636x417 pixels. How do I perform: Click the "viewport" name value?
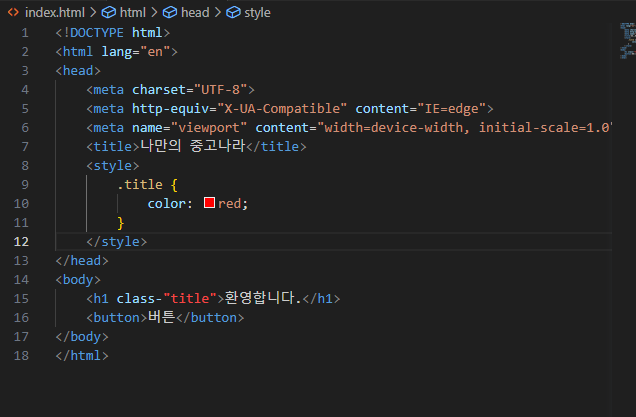click(x=209, y=128)
